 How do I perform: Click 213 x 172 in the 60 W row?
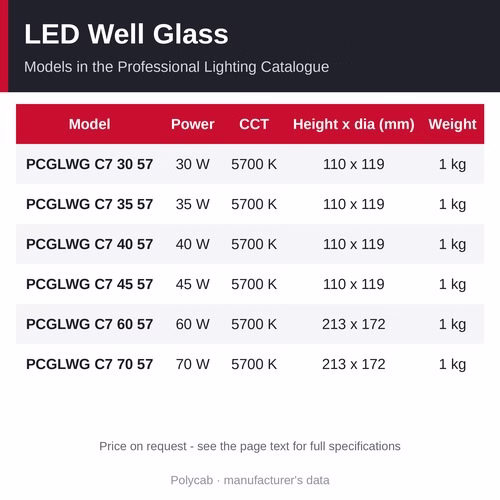[x=354, y=324]
